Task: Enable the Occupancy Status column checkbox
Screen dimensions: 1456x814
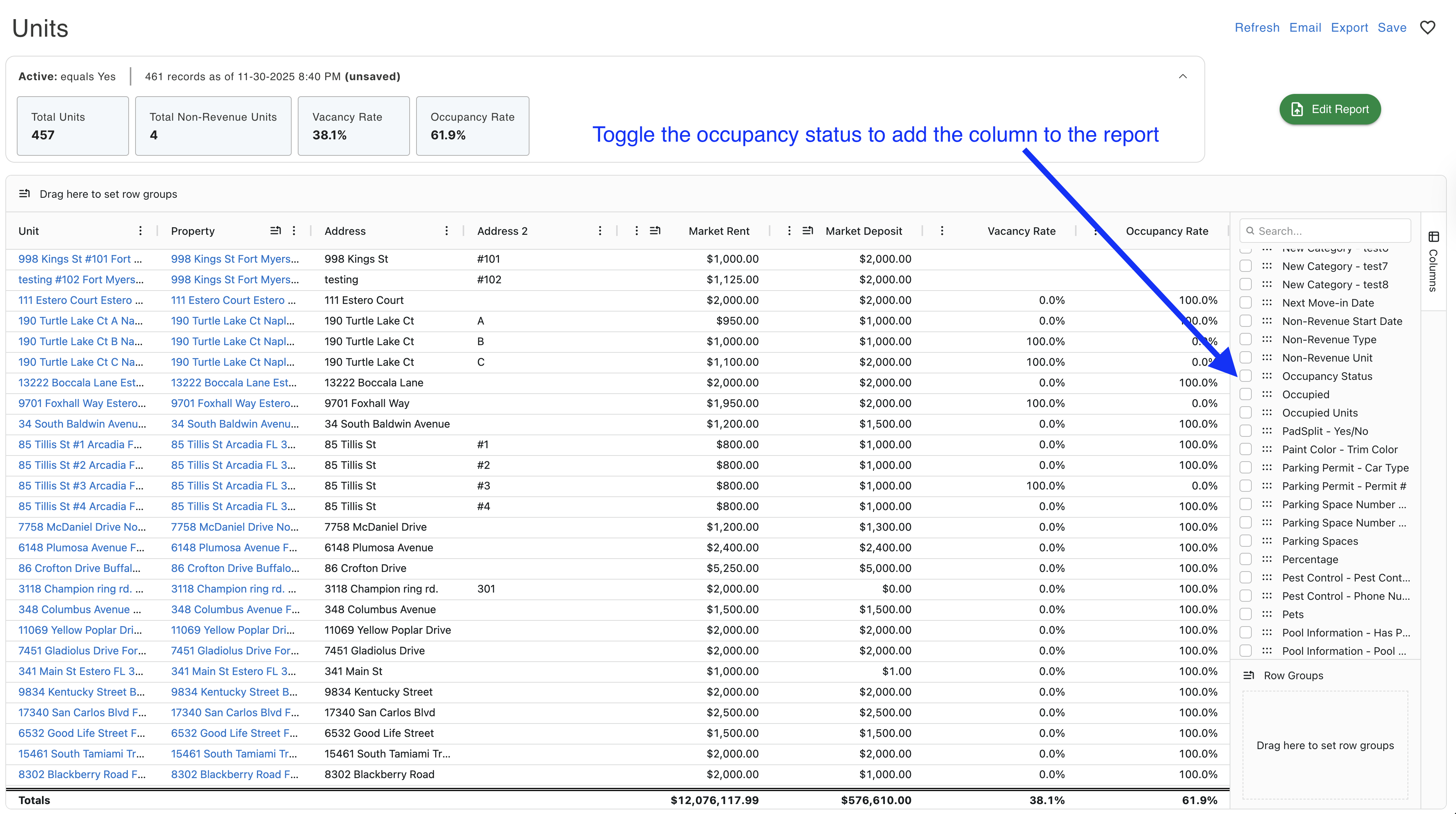Action: point(1246,376)
